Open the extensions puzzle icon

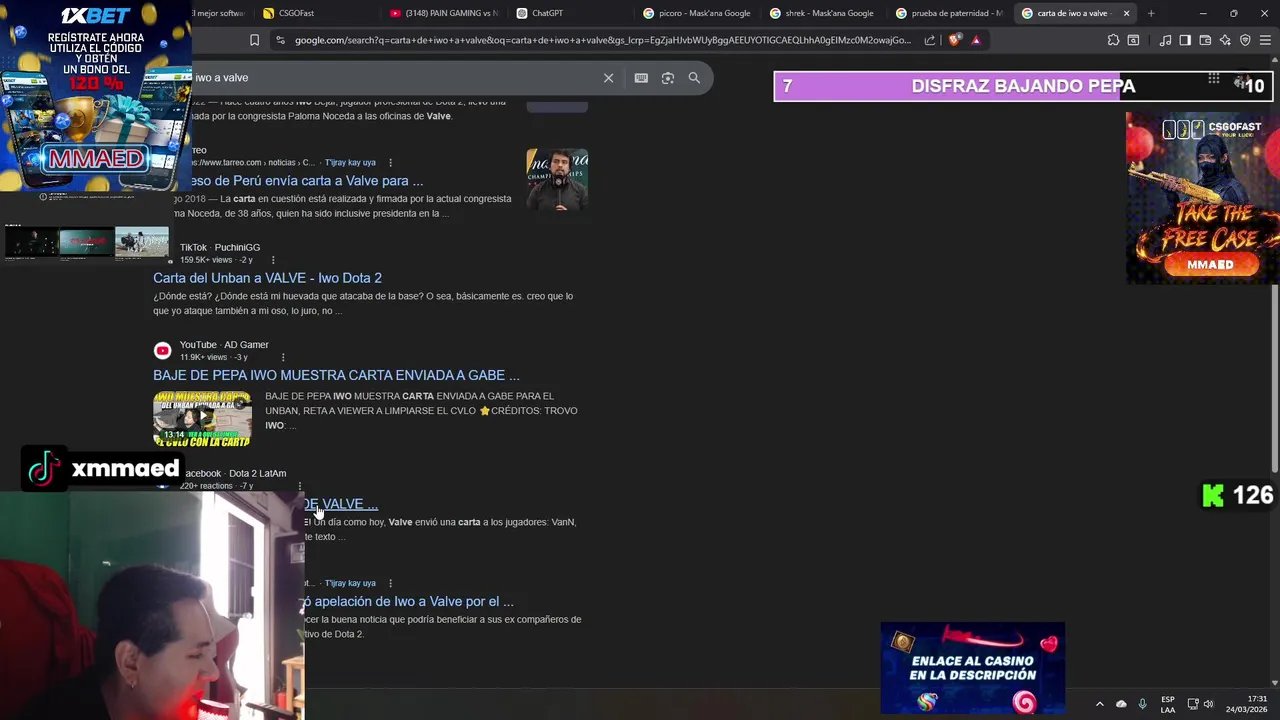coord(1113,40)
